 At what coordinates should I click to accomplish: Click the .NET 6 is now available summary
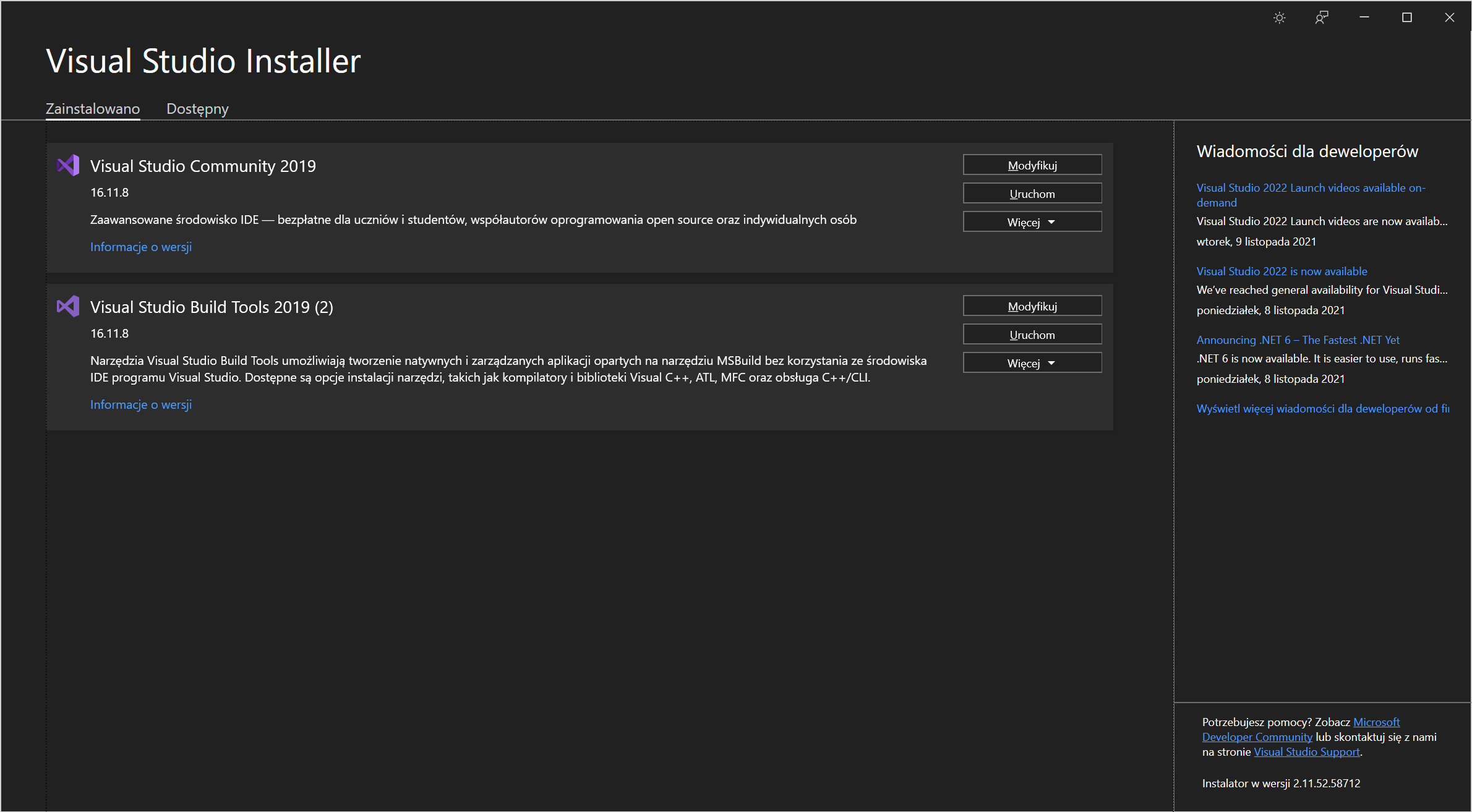[1322, 358]
